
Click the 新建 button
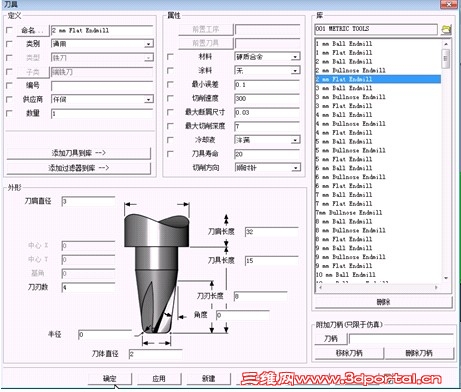click(208, 379)
